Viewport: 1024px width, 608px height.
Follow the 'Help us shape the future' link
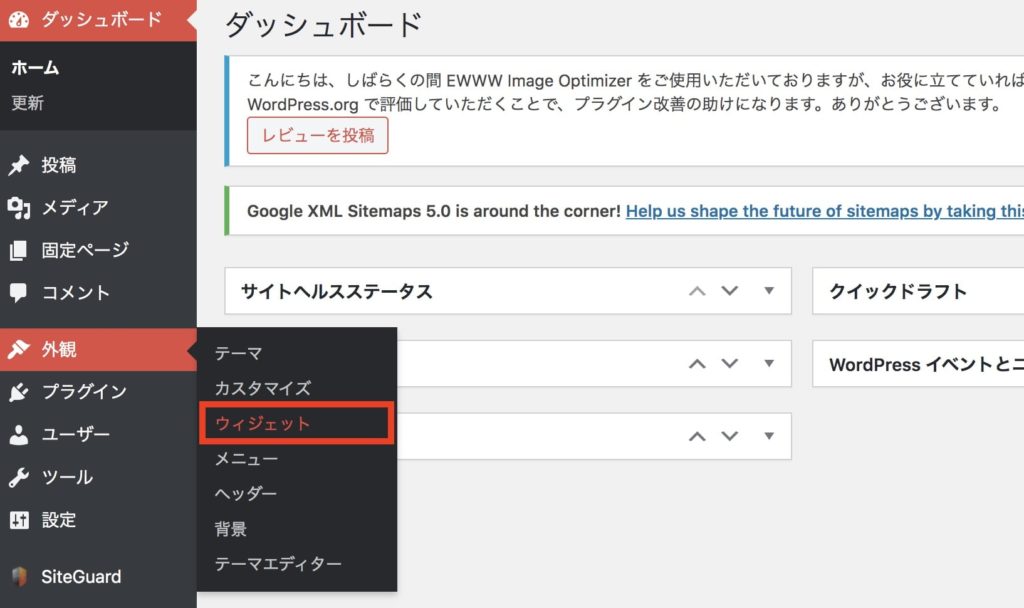tap(825, 211)
